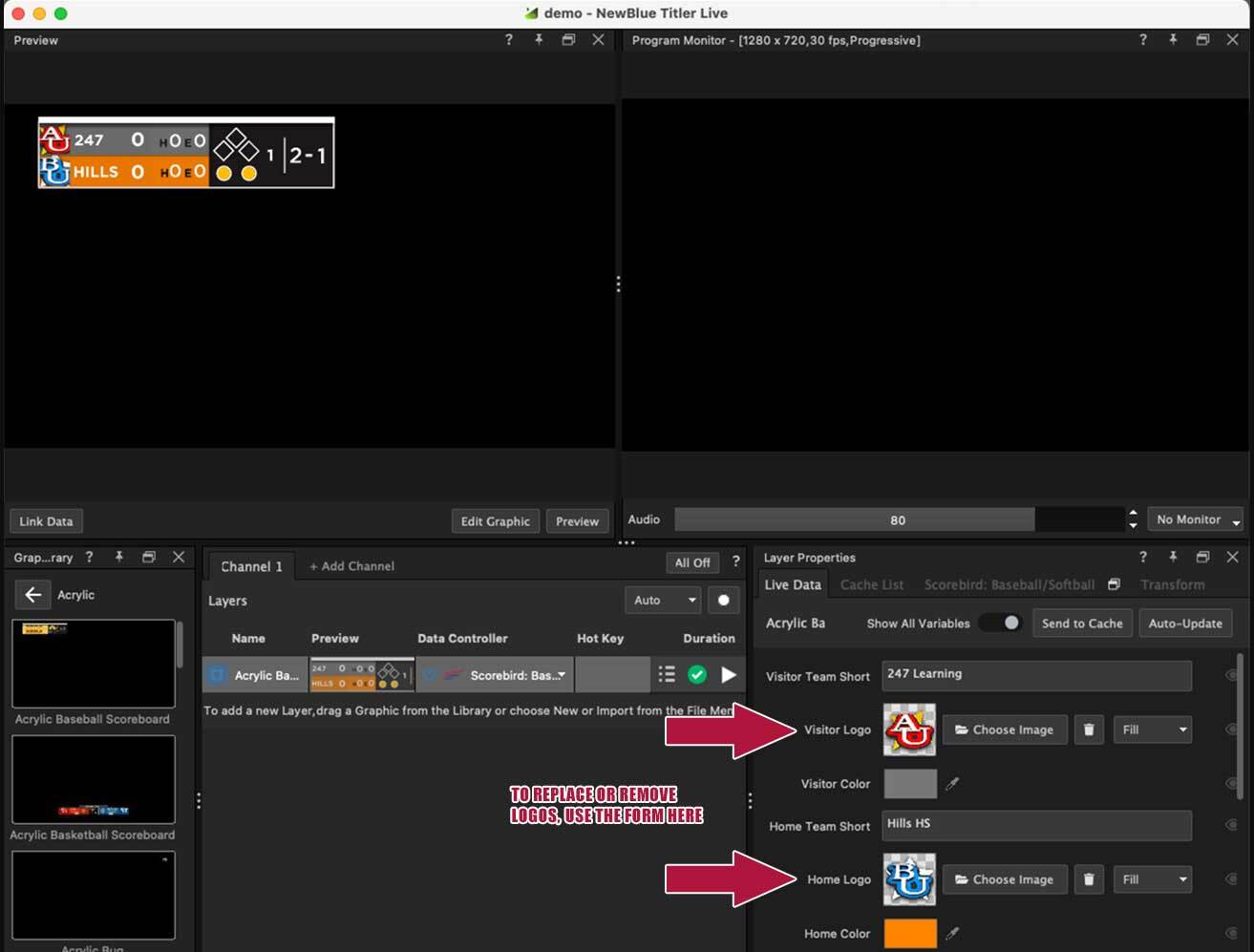Go back from the Acrylic library folder
This screenshot has height=952, width=1254.
(32, 595)
